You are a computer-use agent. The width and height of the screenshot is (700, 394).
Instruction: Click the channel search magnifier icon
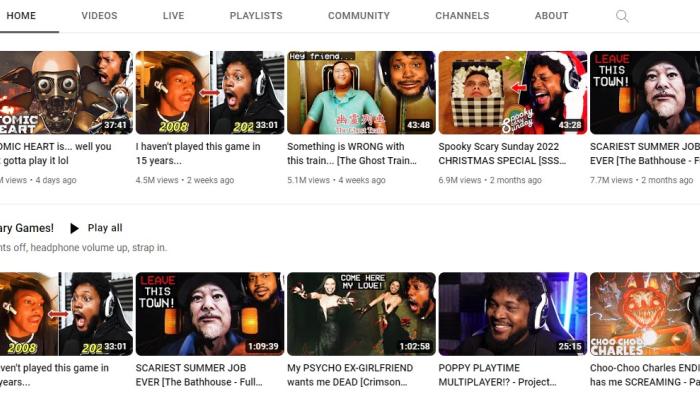click(622, 16)
